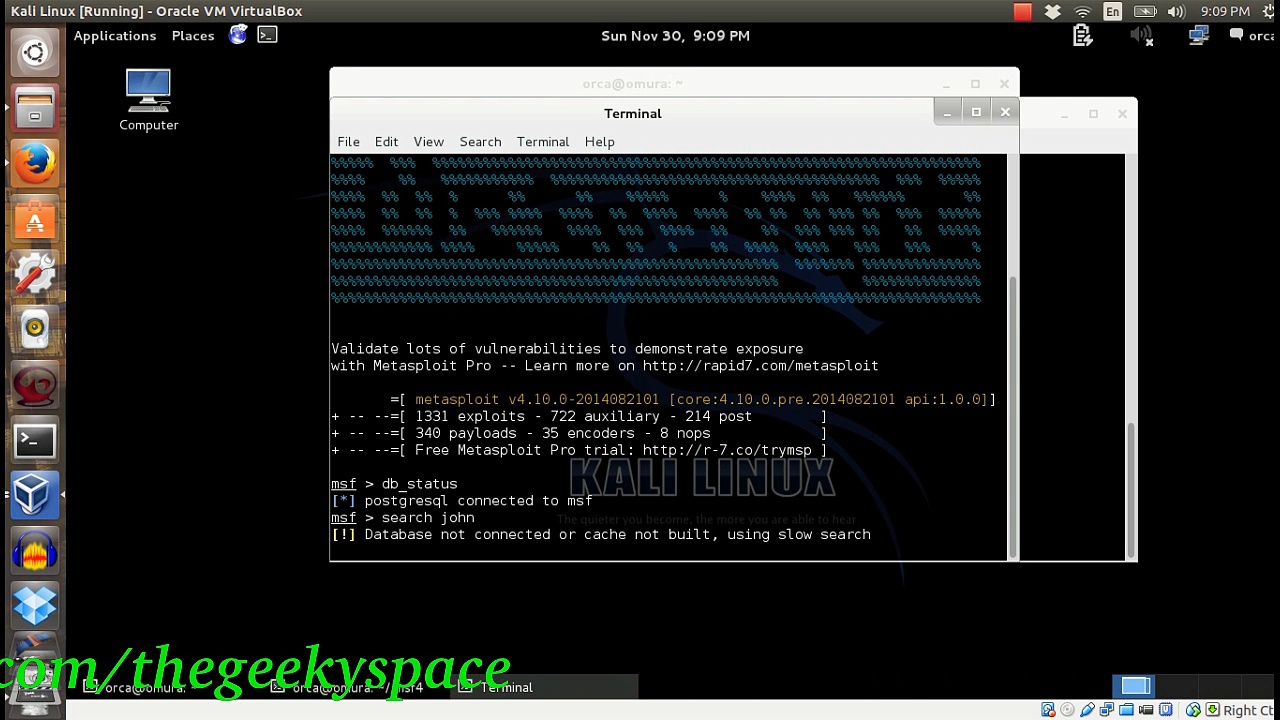The height and width of the screenshot is (720, 1280).
Task: Click the '1331 exploits' stats line
Action: pos(578,416)
